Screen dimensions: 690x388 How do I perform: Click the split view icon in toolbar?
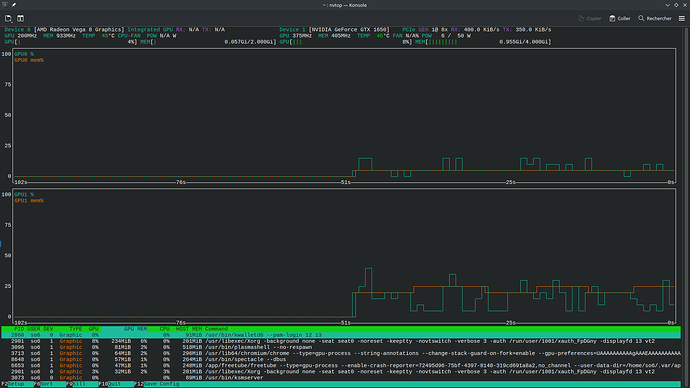point(20,18)
